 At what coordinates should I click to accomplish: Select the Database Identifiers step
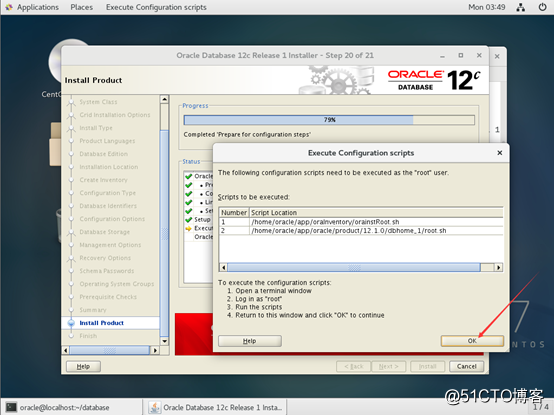pos(108,206)
